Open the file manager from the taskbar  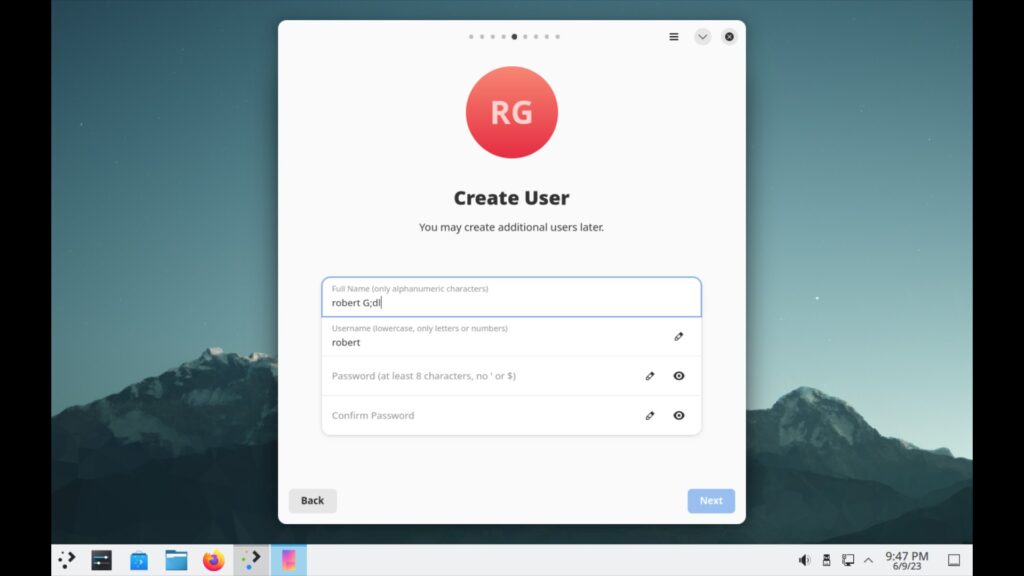click(176, 560)
